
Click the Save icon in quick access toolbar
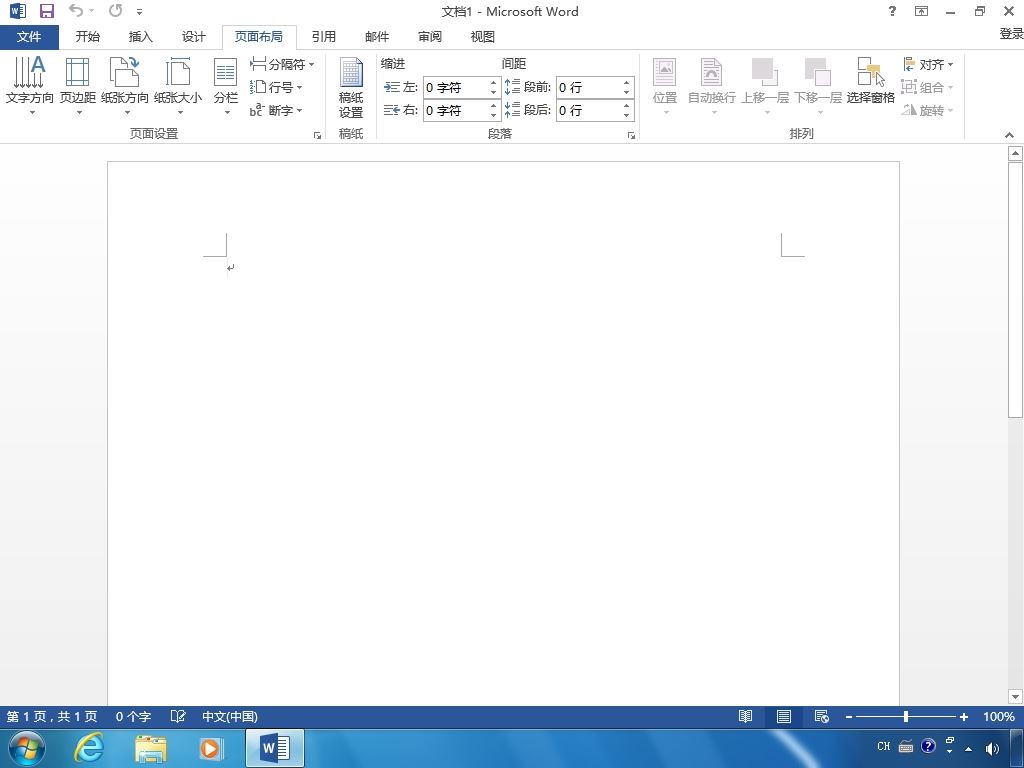tap(46, 11)
